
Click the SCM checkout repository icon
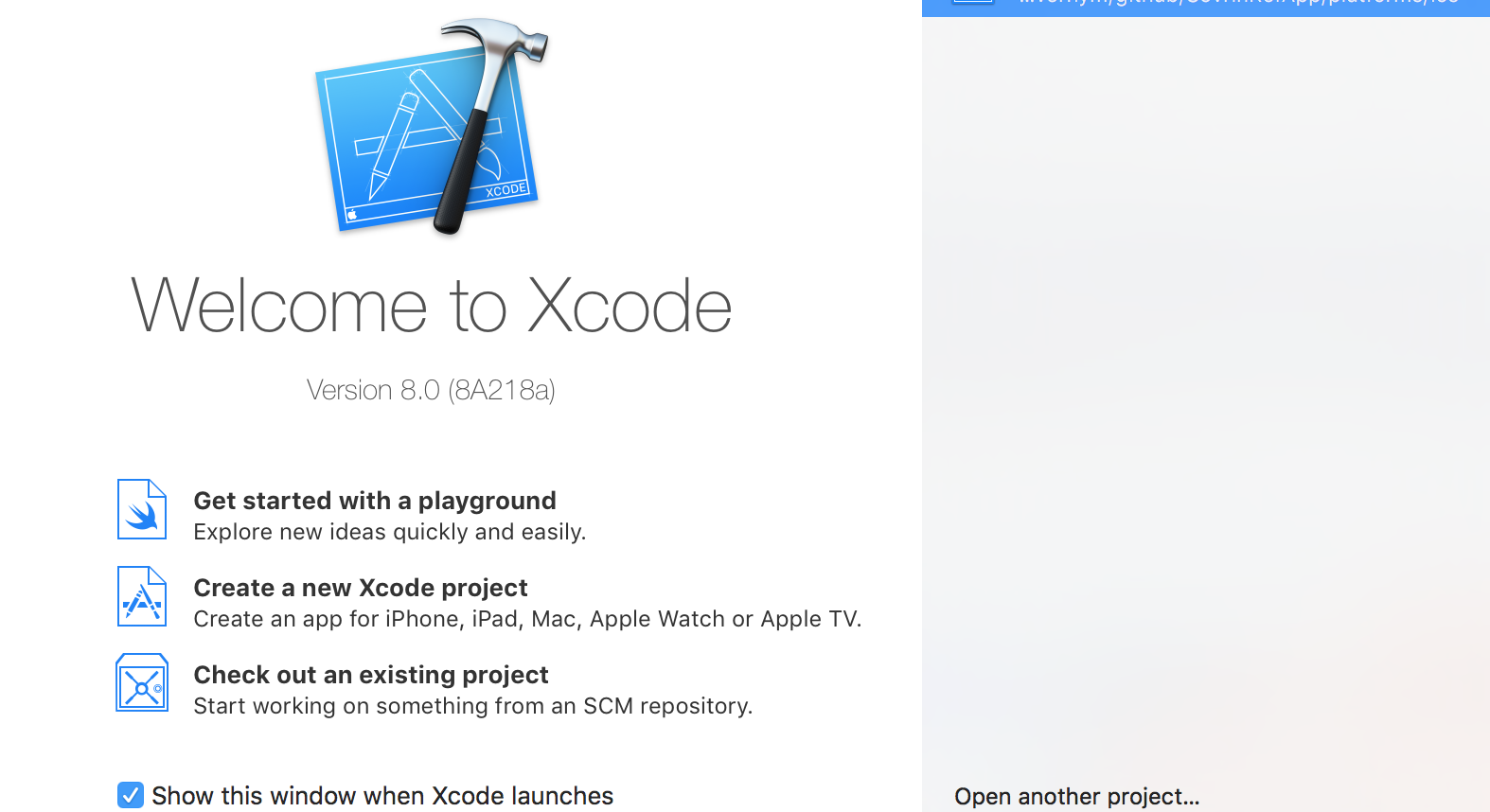[x=142, y=682]
